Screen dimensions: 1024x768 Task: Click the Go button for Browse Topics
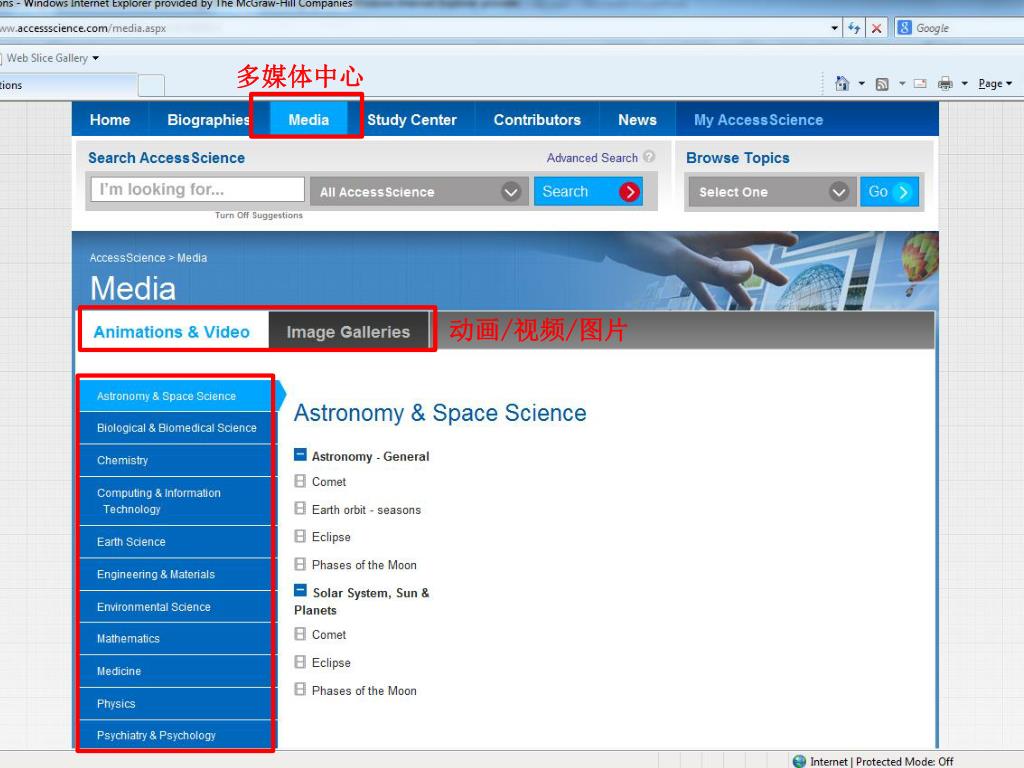[889, 192]
